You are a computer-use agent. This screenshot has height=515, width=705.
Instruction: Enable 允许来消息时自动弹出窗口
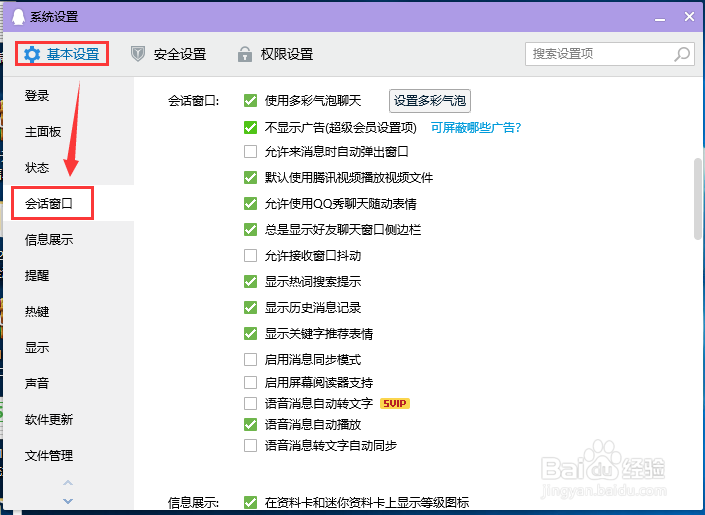(250, 152)
